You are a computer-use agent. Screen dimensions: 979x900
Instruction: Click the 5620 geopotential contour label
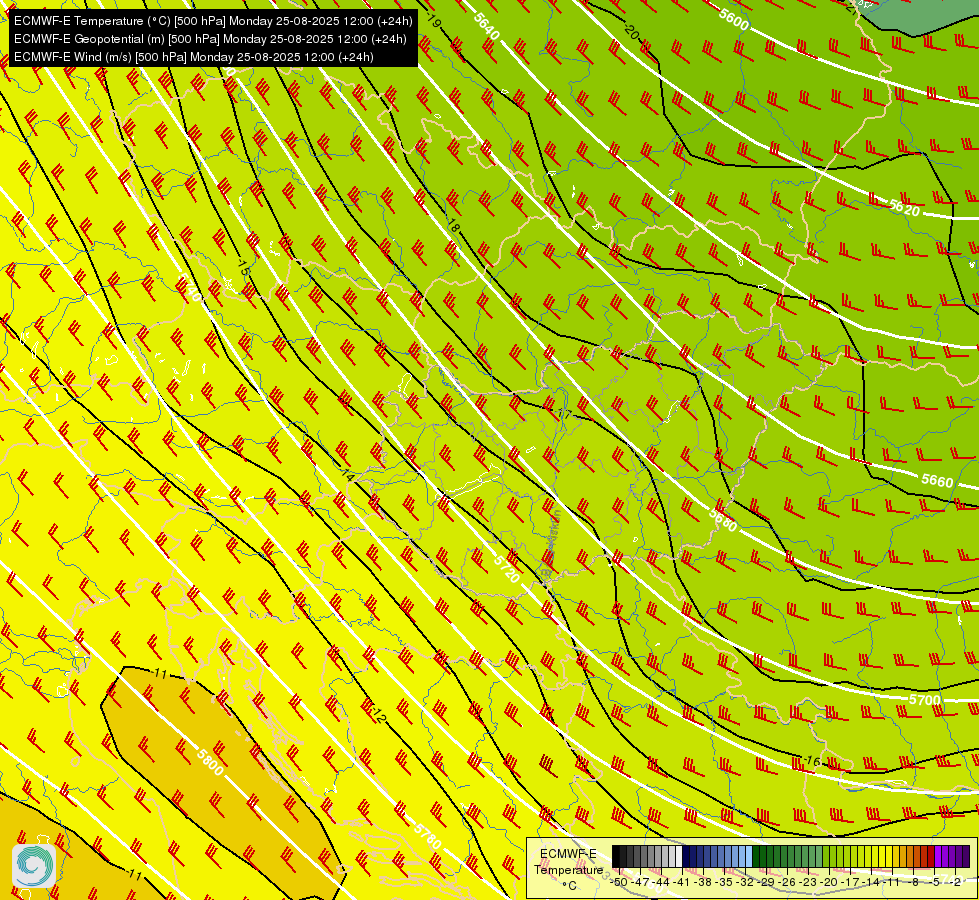[x=904, y=207]
